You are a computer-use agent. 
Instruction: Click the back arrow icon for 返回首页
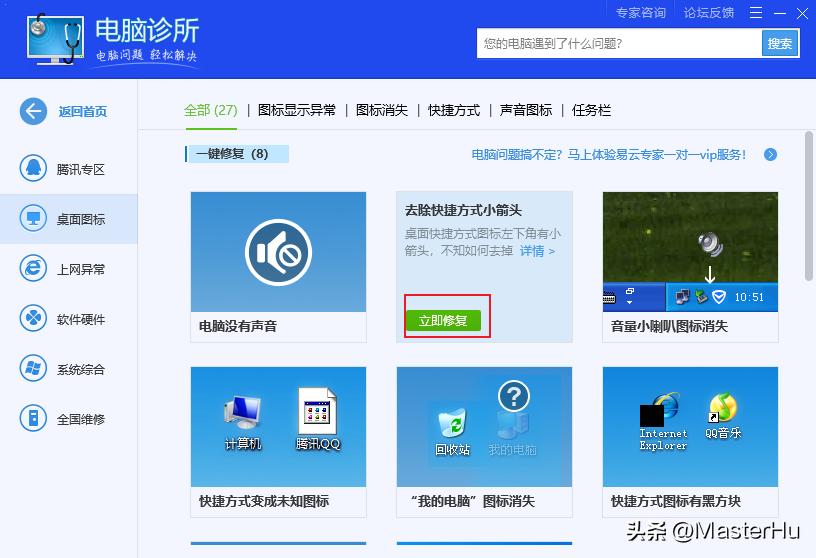coord(33,111)
